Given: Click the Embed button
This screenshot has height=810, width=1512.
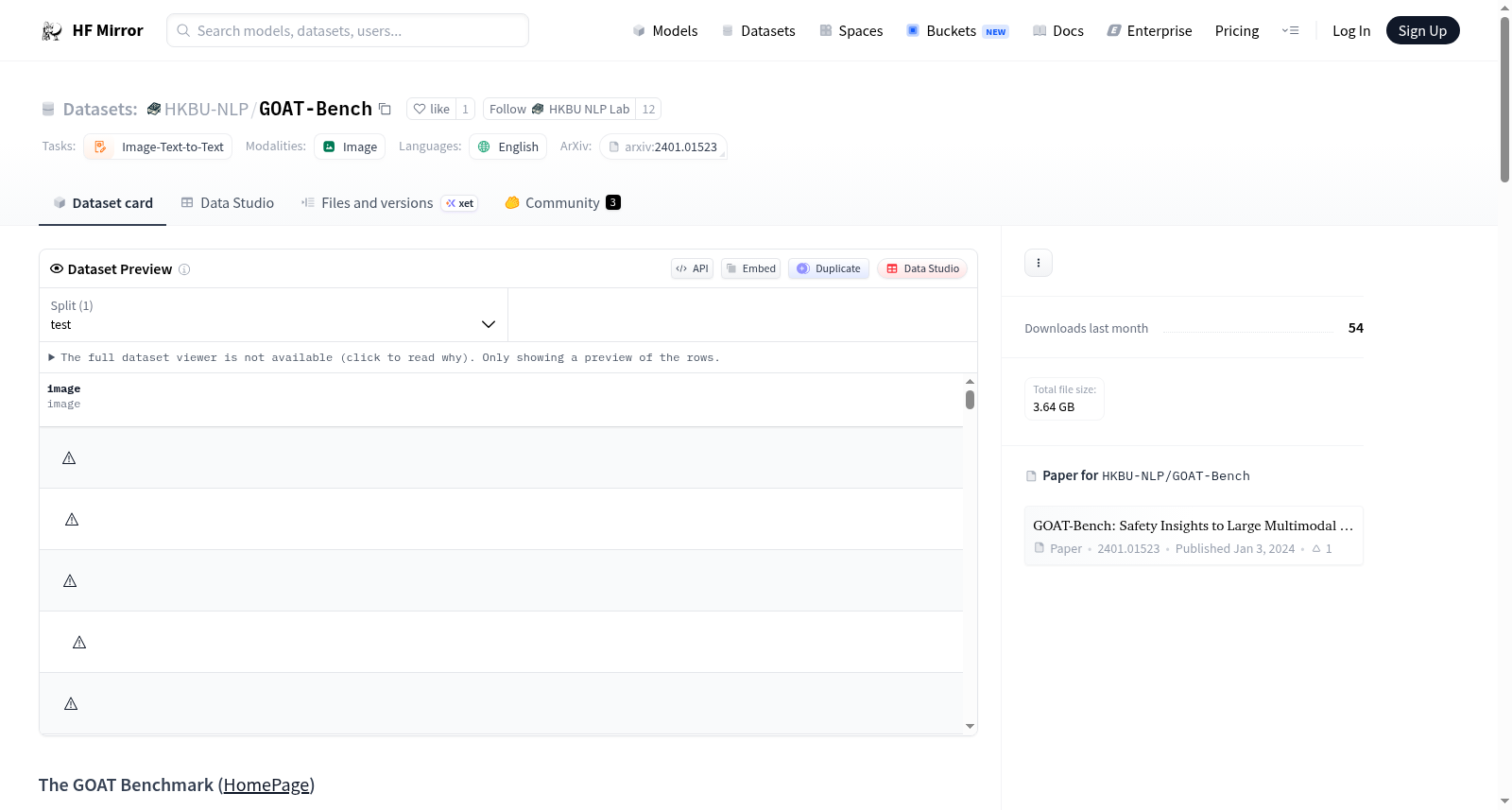Looking at the screenshot, I should 751,268.
